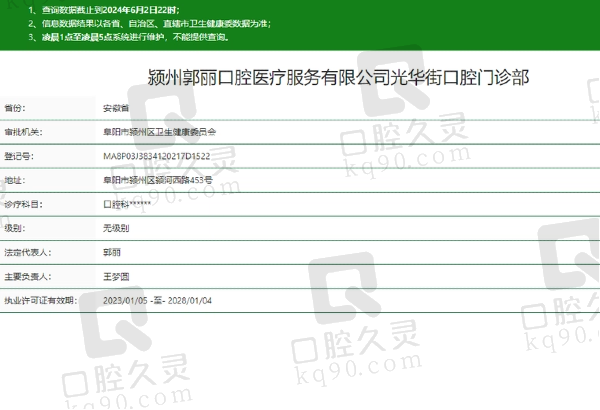Click registration number MA8P03J3834120217D1522
The width and height of the screenshot is (600, 410).
pos(157,156)
